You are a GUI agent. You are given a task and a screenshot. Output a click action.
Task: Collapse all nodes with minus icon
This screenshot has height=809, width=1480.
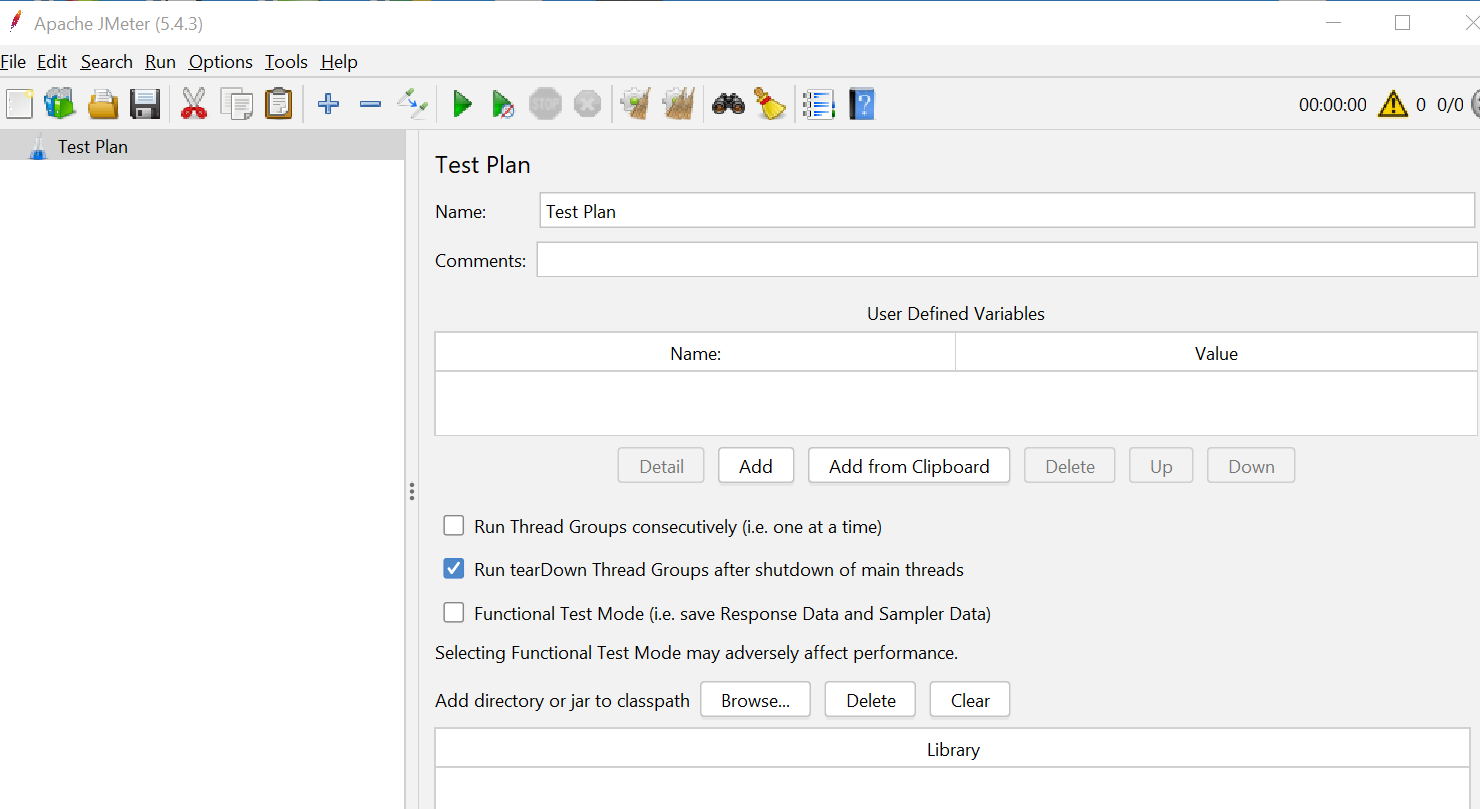coord(370,104)
